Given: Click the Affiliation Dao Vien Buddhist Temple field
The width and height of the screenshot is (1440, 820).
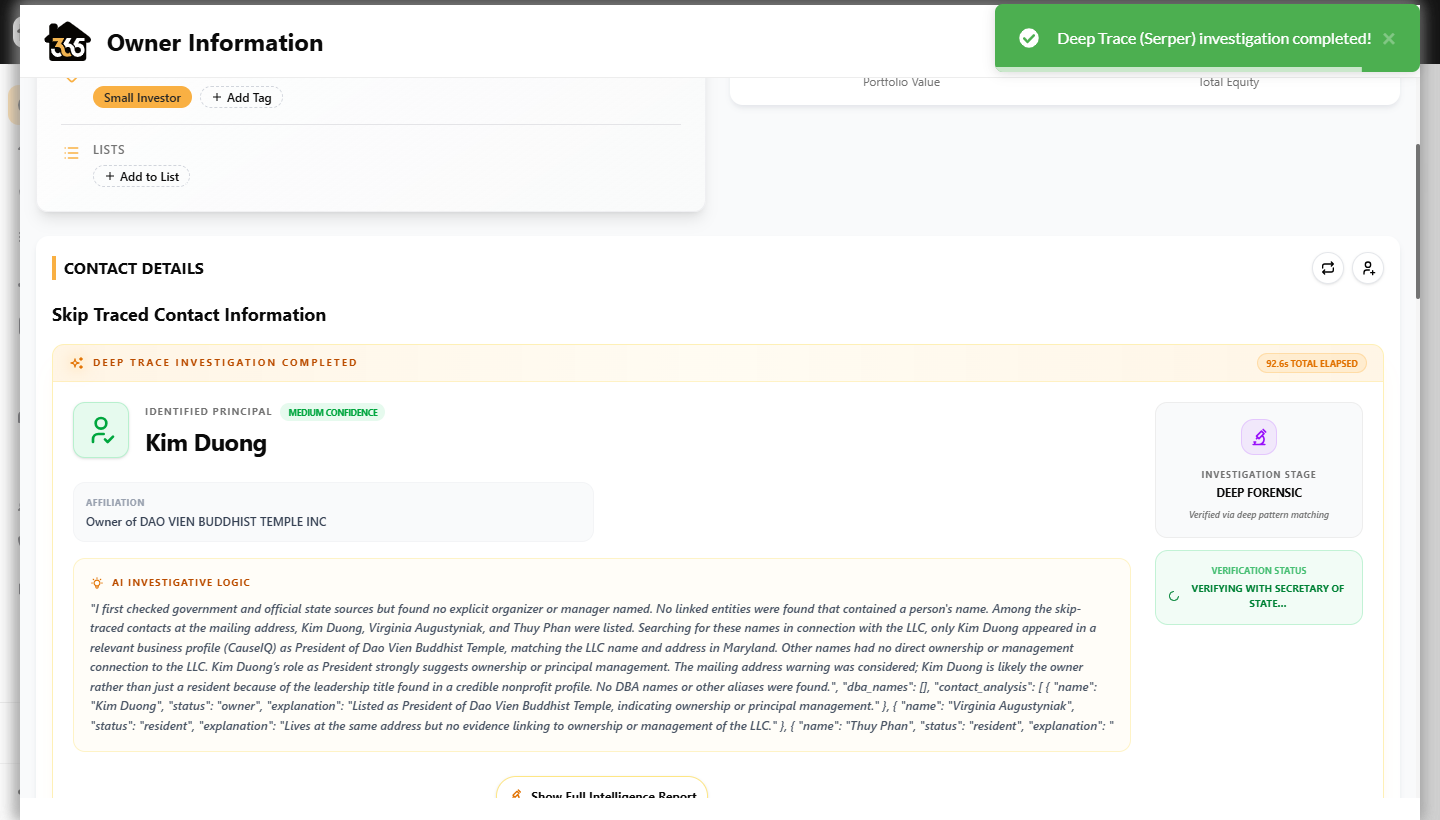Looking at the screenshot, I should [x=333, y=512].
